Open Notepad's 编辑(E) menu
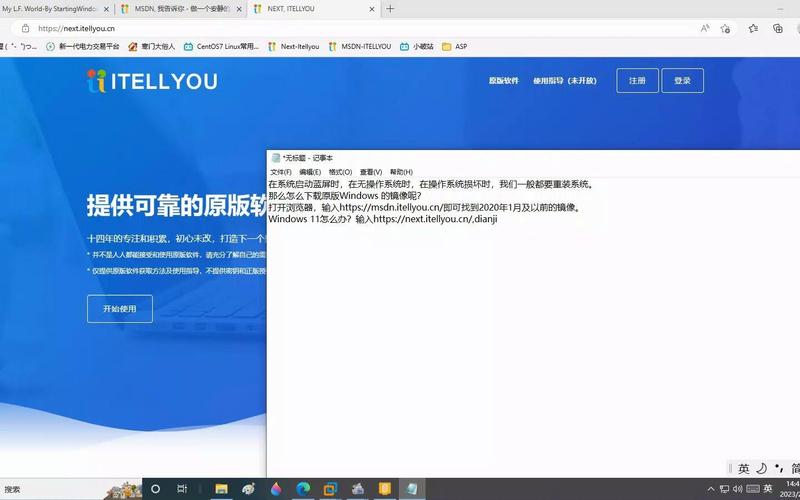The image size is (800, 500). (x=310, y=172)
